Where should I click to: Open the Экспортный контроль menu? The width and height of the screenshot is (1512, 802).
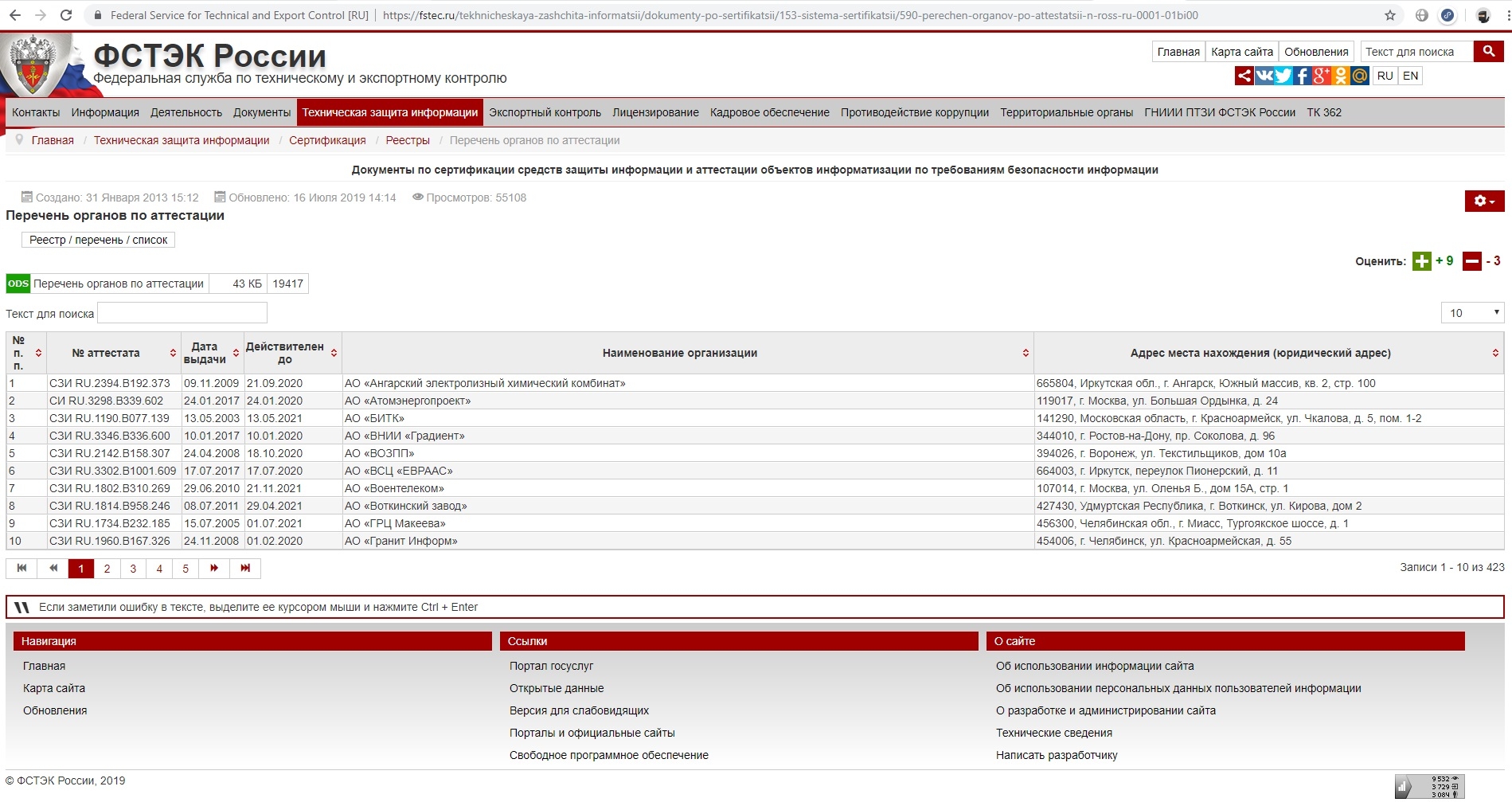[545, 112]
